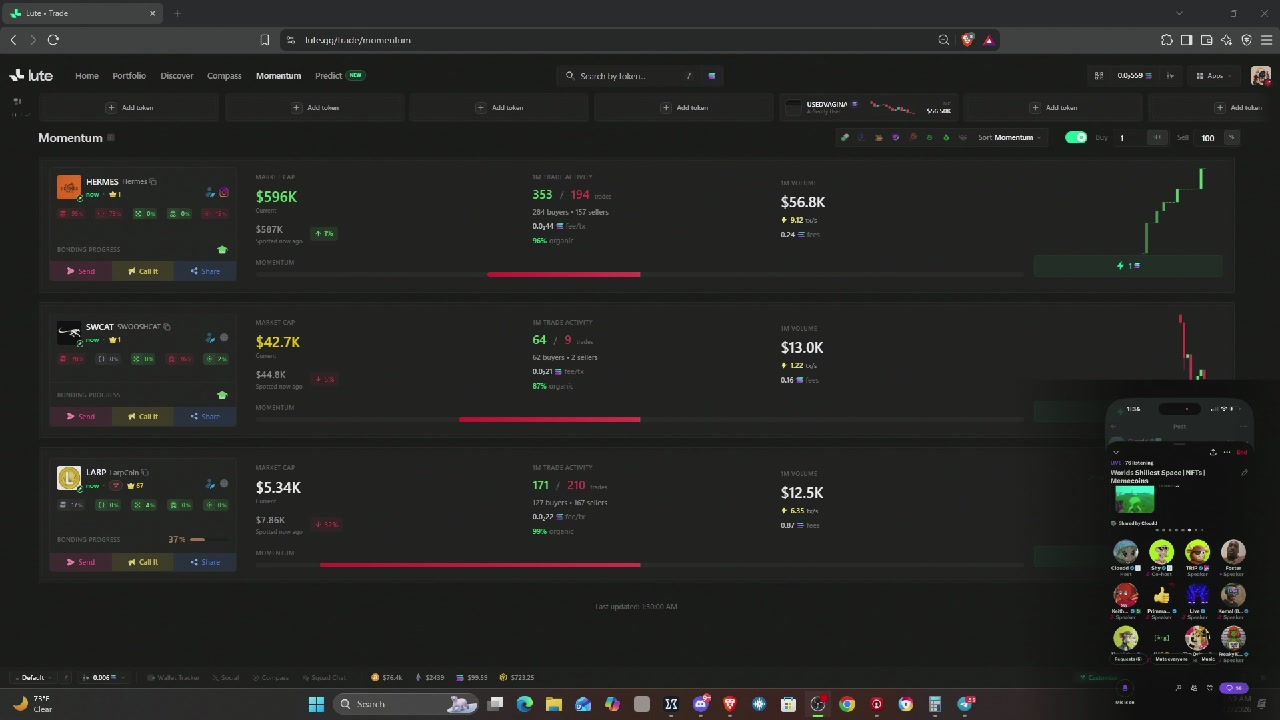Screen dimensions: 1280x720
Task: Click the LARP token logo
Action: pyautogui.click(x=68, y=478)
